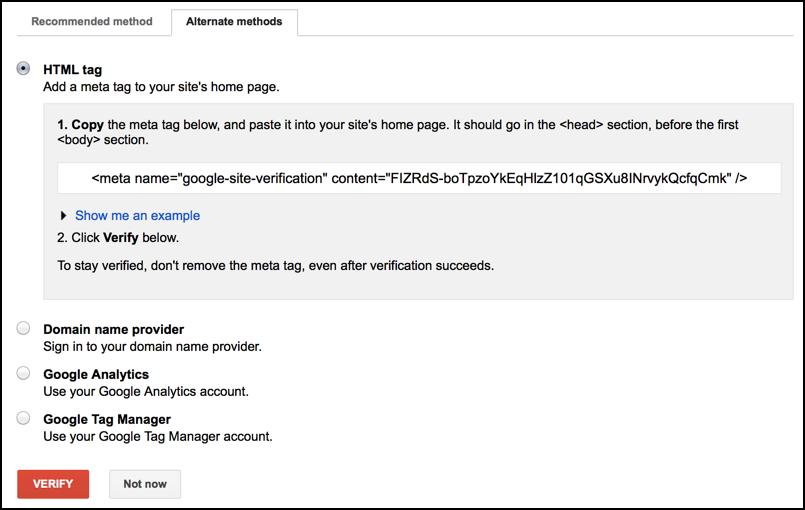Click the bold Google Analytics heading

[x=96, y=374]
